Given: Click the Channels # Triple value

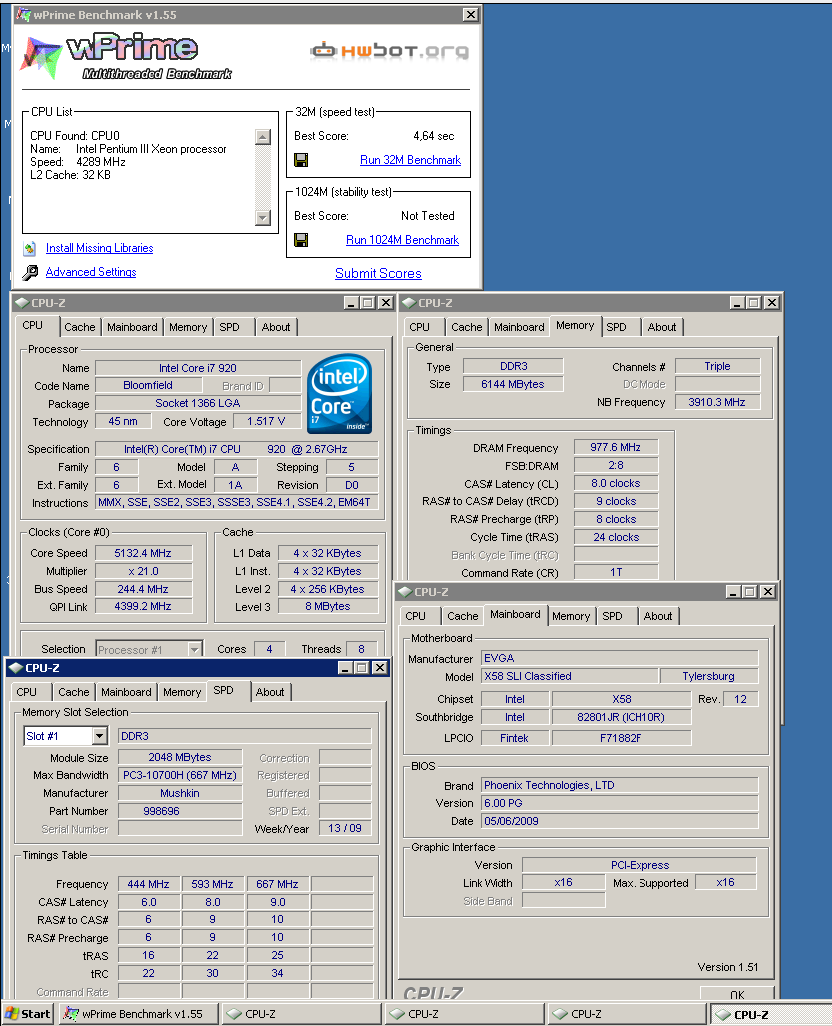Looking at the screenshot, I should pos(717,366).
